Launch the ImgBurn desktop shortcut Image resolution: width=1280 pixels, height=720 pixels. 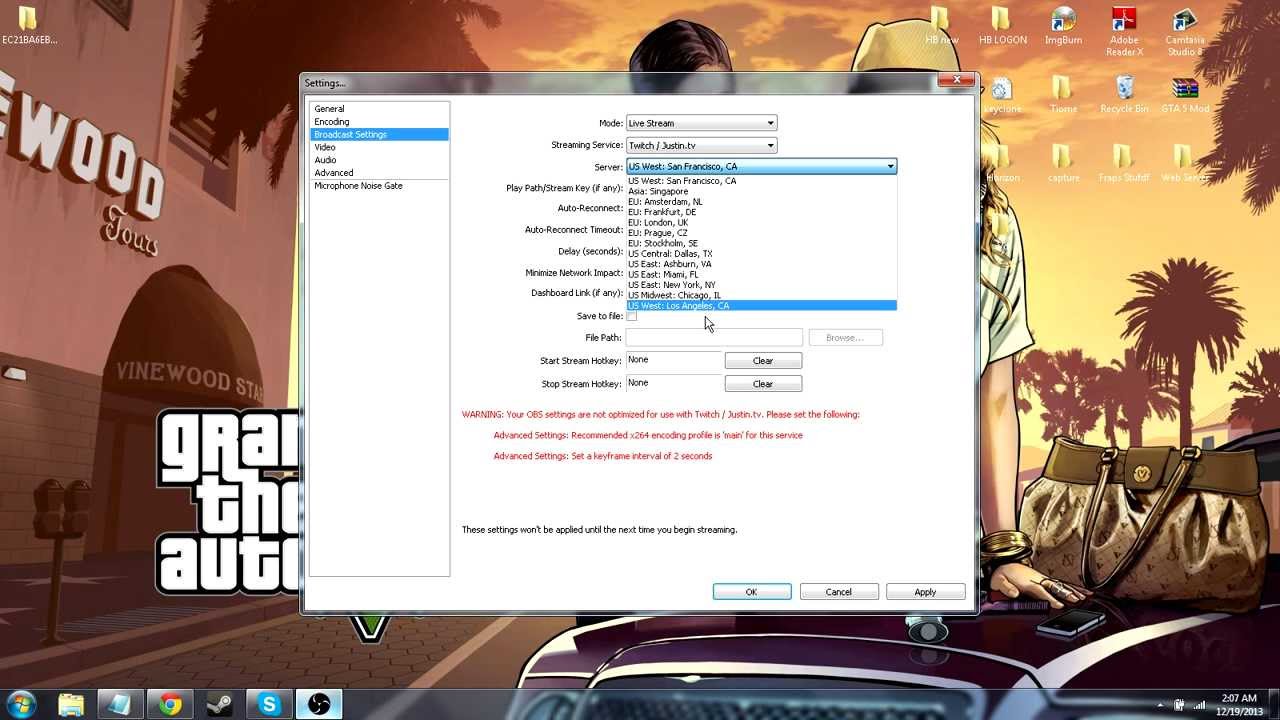pyautogui.click(x=1063, y=26)
